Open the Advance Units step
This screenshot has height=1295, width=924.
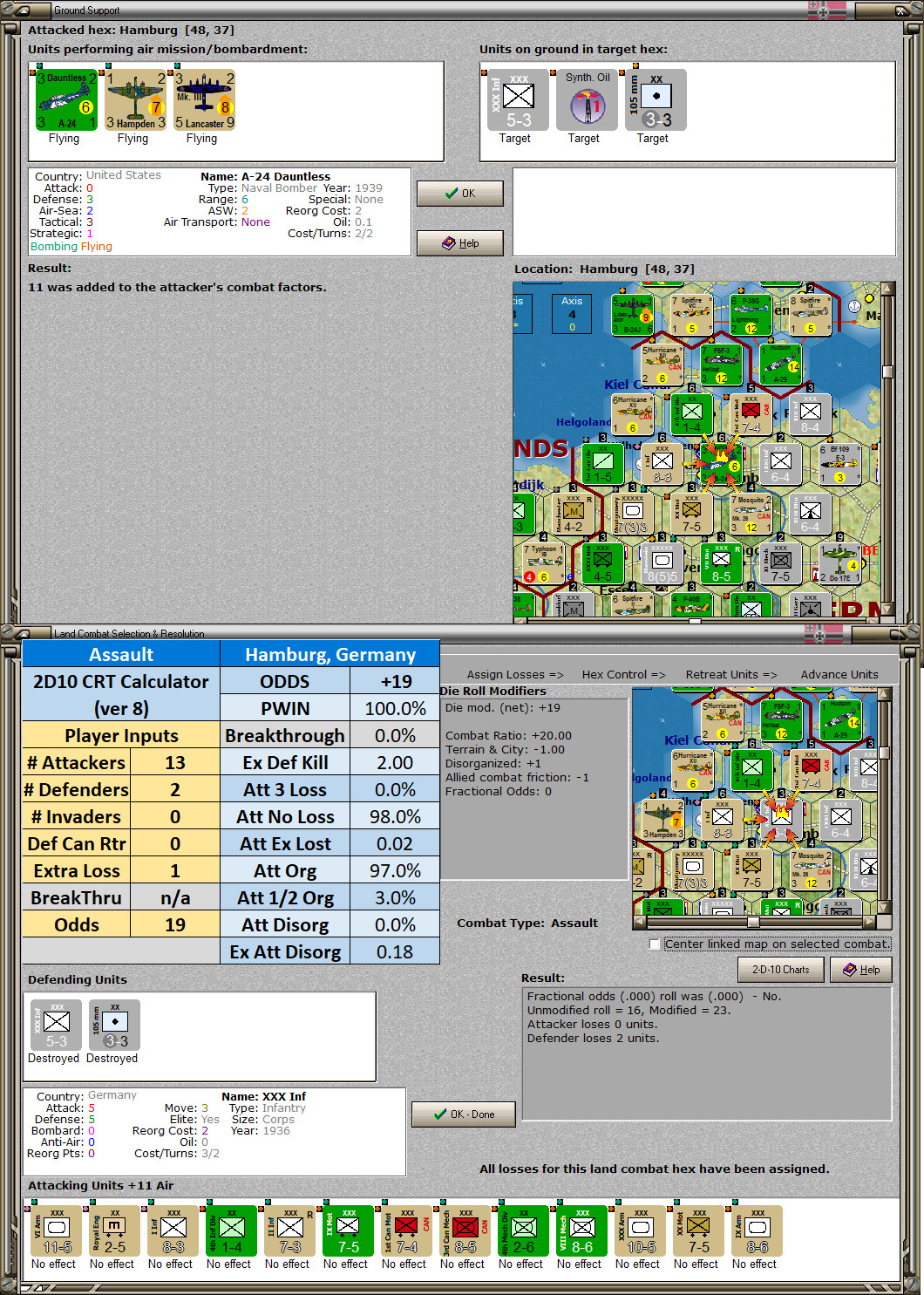839,675
